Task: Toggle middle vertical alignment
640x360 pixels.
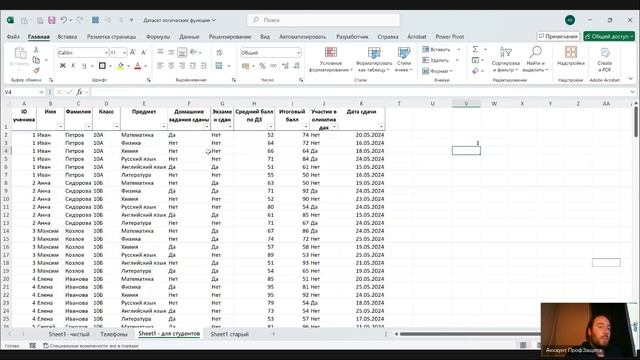Action: 171,52
